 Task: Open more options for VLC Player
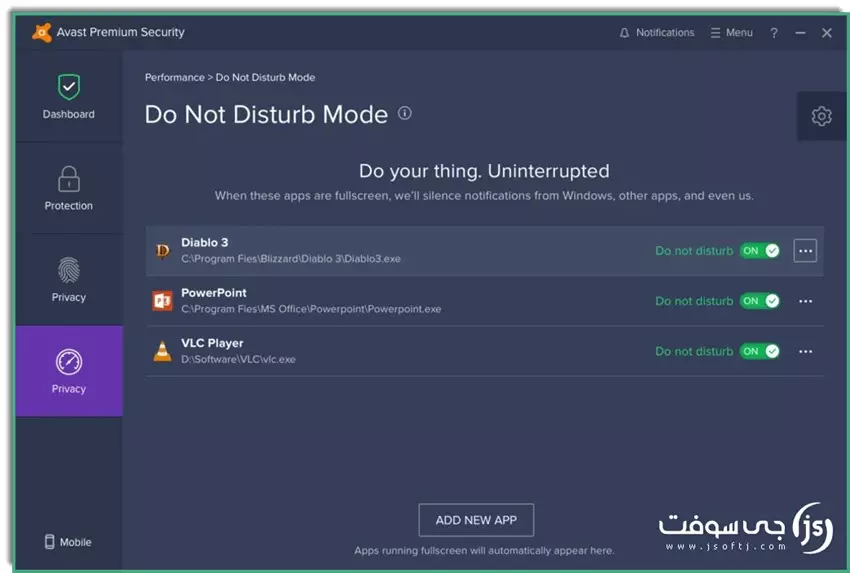[805, 351]
